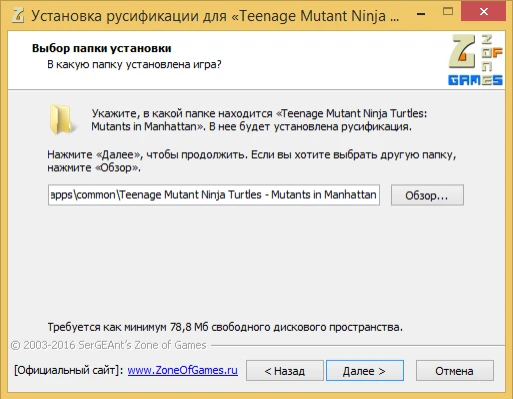Click the Далее > button
This screenshot has height=399, width=513.
[365, 371]
